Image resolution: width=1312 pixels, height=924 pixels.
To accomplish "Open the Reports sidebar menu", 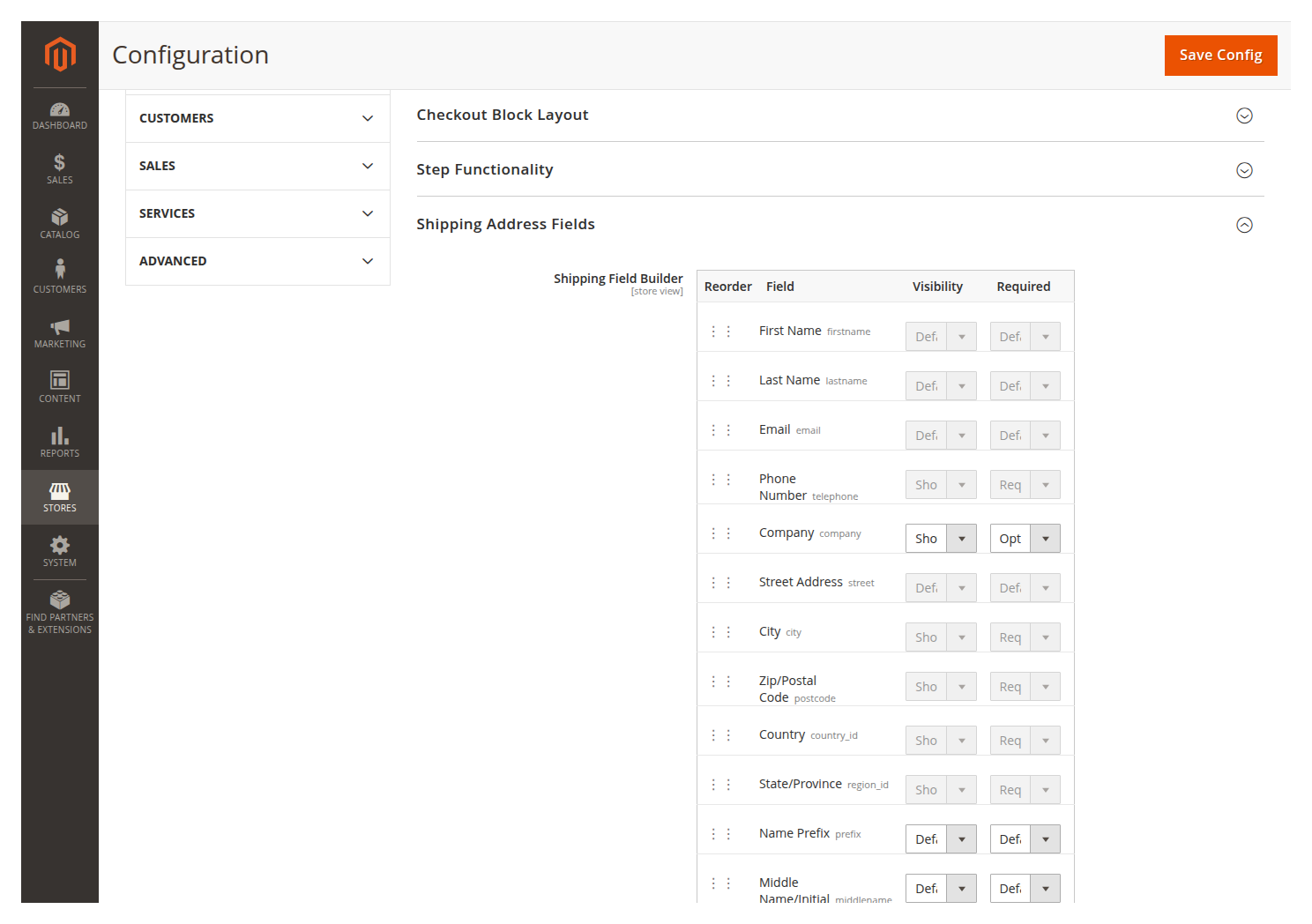I will pos(60,443).
